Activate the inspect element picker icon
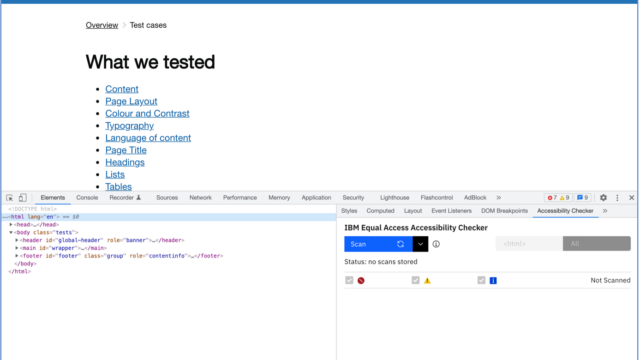 pyautogui.click(x=9, y=198)
